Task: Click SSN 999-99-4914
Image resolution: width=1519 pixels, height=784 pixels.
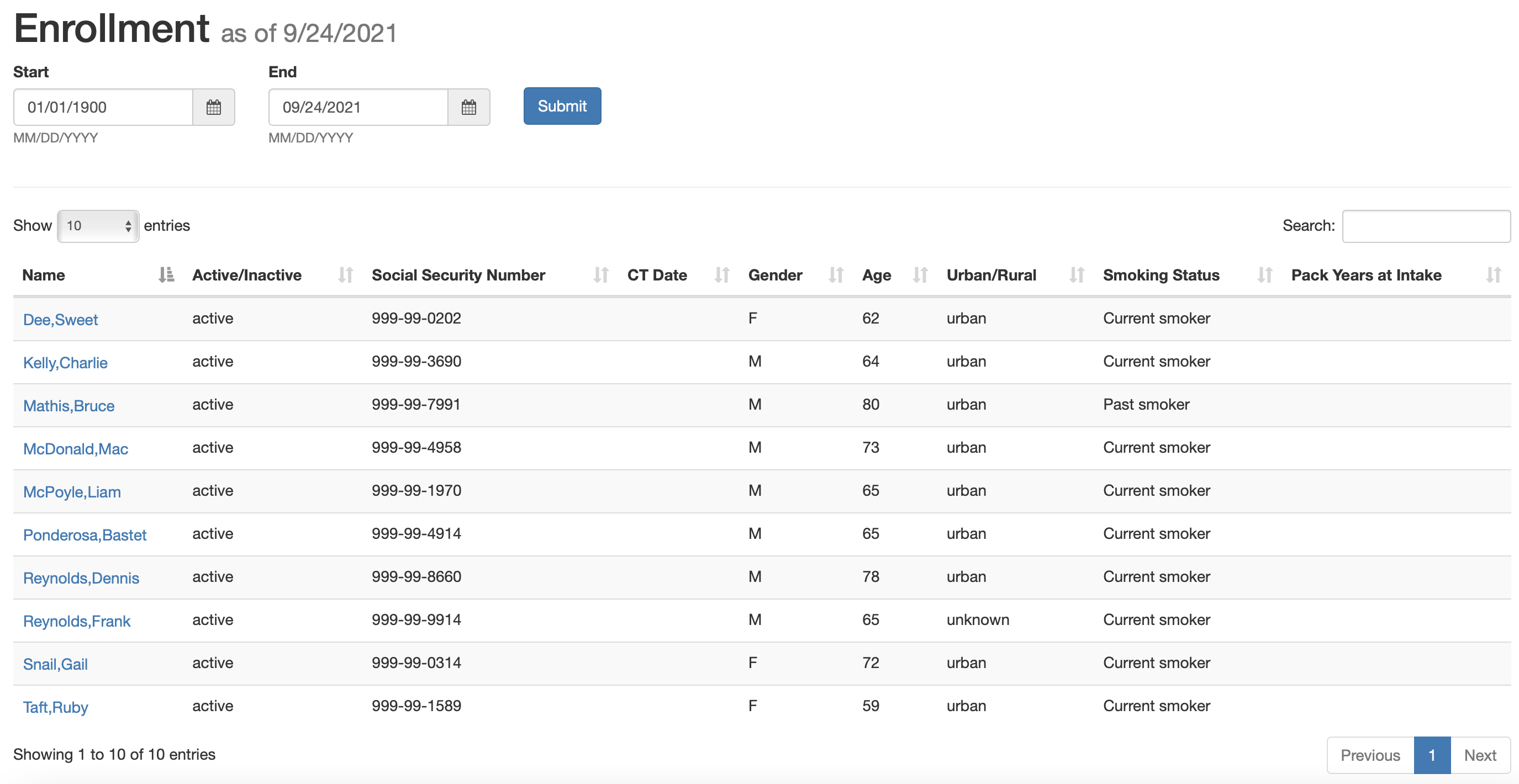Action: [416, 533]
